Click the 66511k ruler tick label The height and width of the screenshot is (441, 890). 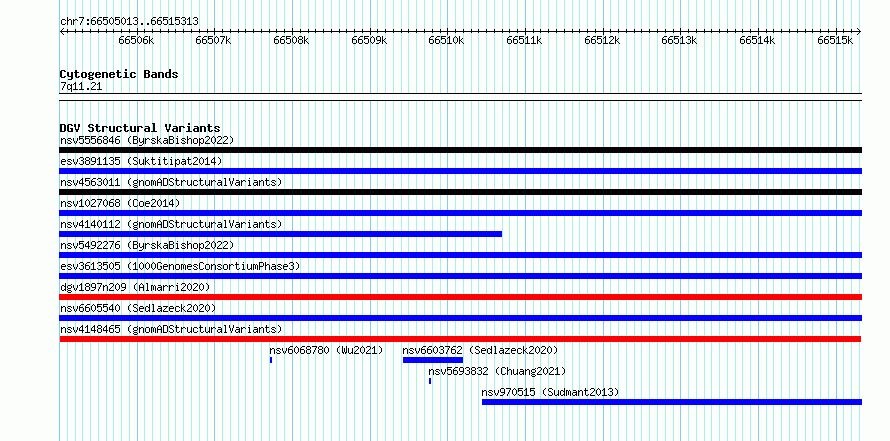pos(524,40)
